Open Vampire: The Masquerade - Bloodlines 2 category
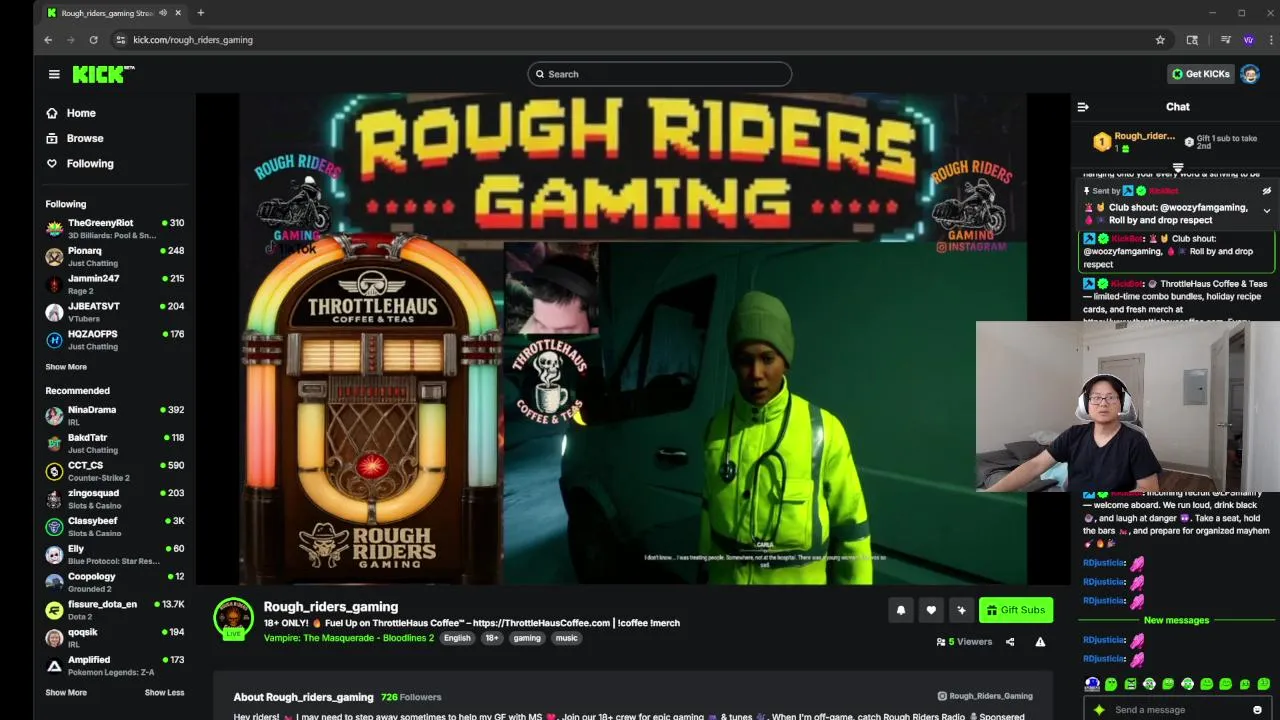Image resolution: width=1280 pixels, height=720 pixels. pyautogui.click(x=349, y=638)
